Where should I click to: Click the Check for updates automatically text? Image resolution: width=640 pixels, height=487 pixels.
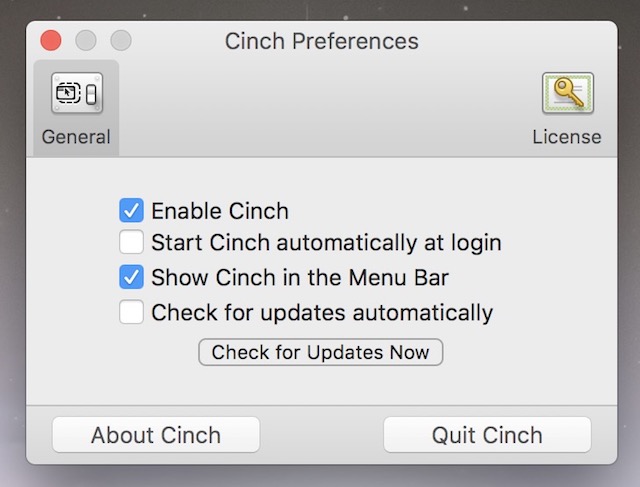(x=322, y=314)
